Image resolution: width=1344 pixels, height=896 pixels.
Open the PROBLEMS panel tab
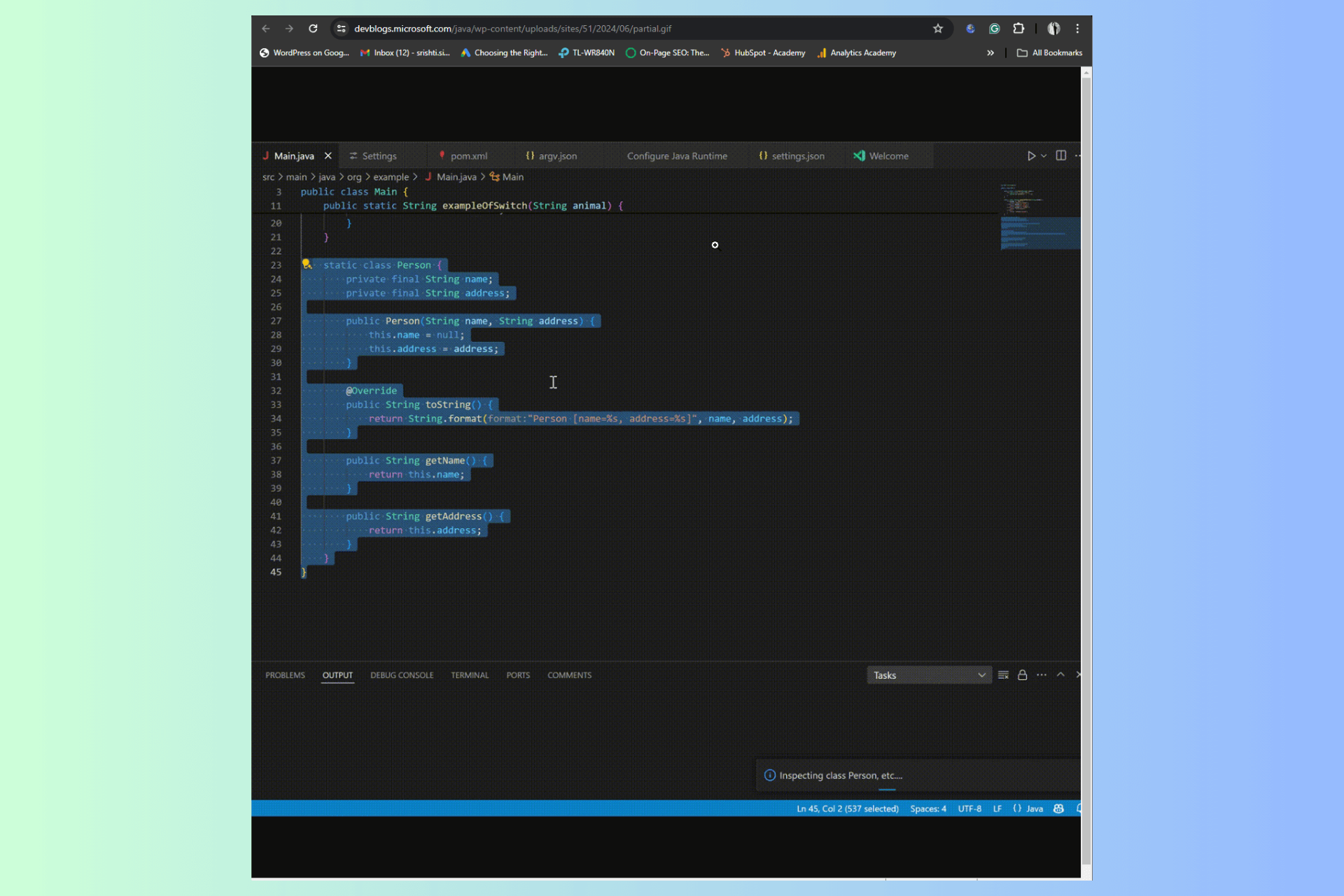(285, 675)
